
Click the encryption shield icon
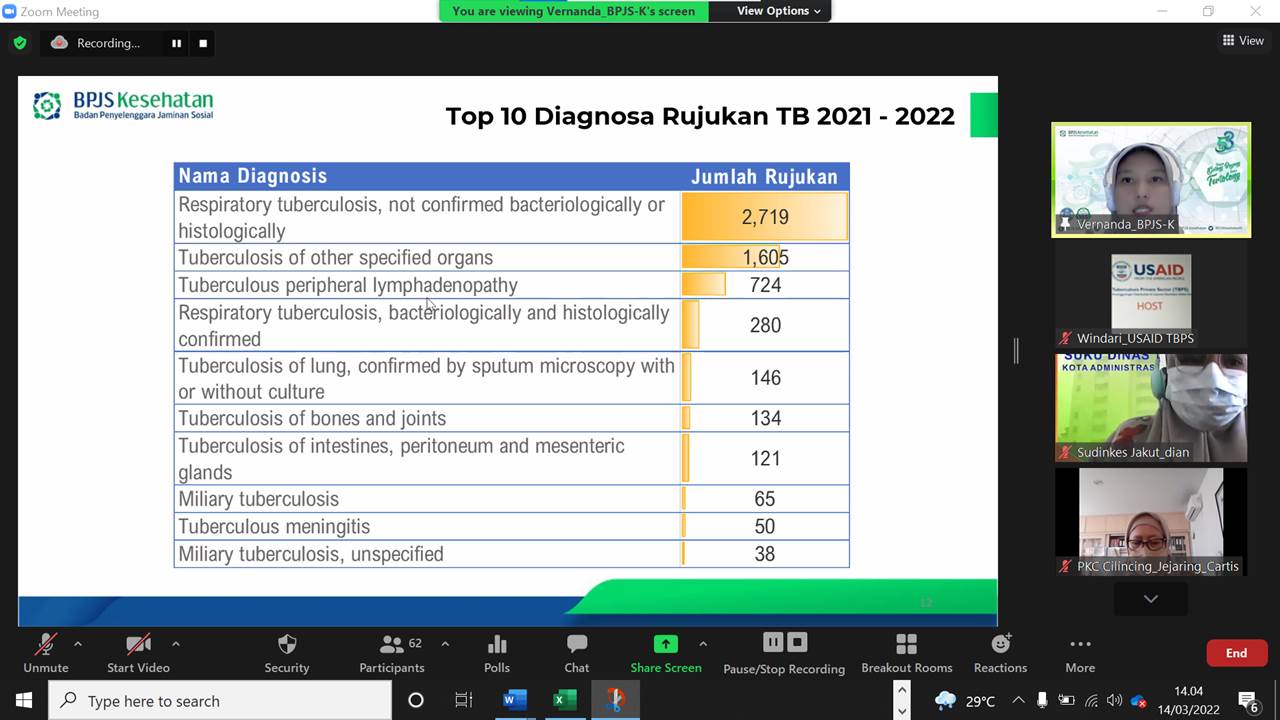tap(20, 43)
